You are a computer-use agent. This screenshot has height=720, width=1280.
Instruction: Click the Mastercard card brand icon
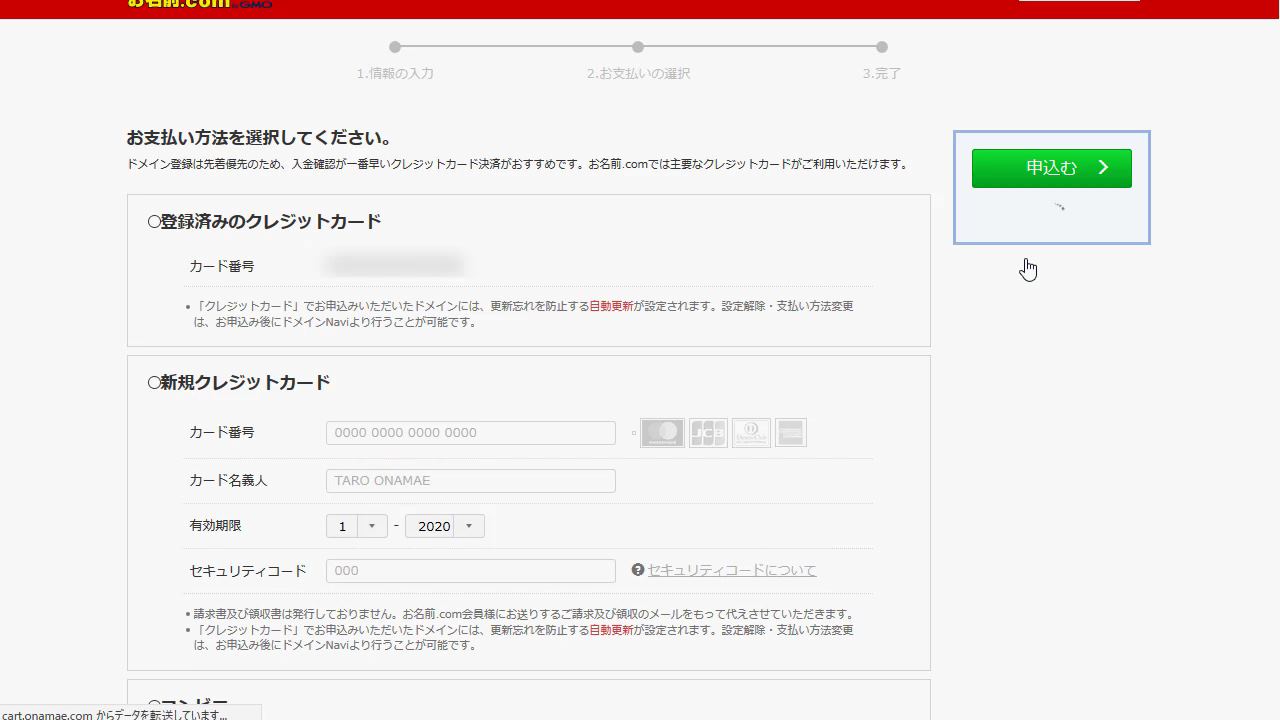pos(662,433)
